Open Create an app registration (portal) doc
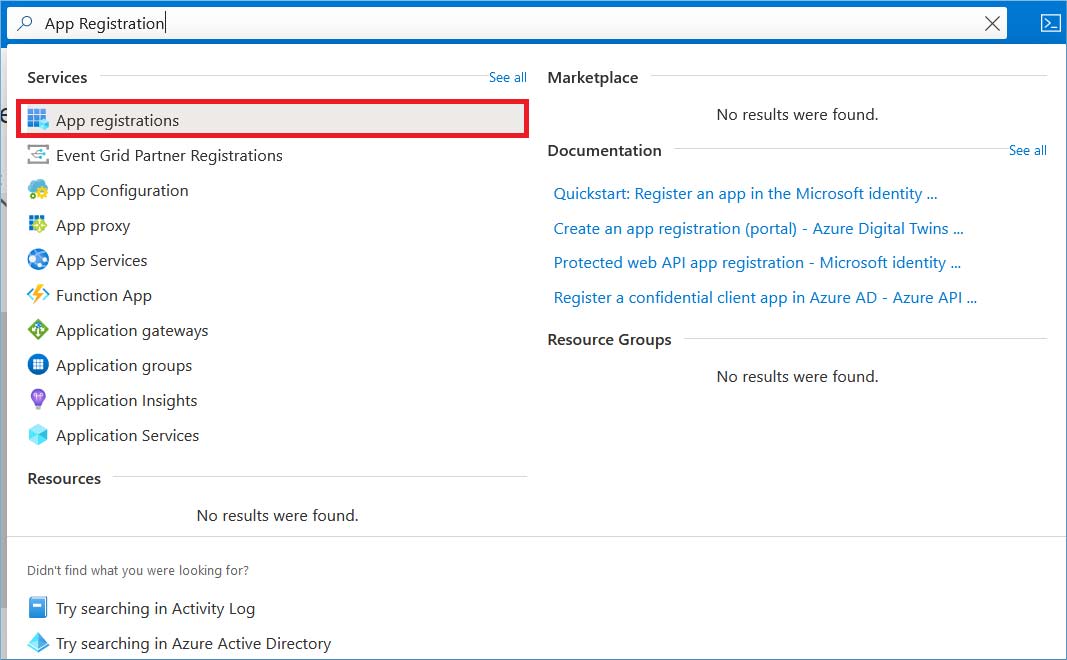The image size is (1067, 660). (x=758, y=229)
